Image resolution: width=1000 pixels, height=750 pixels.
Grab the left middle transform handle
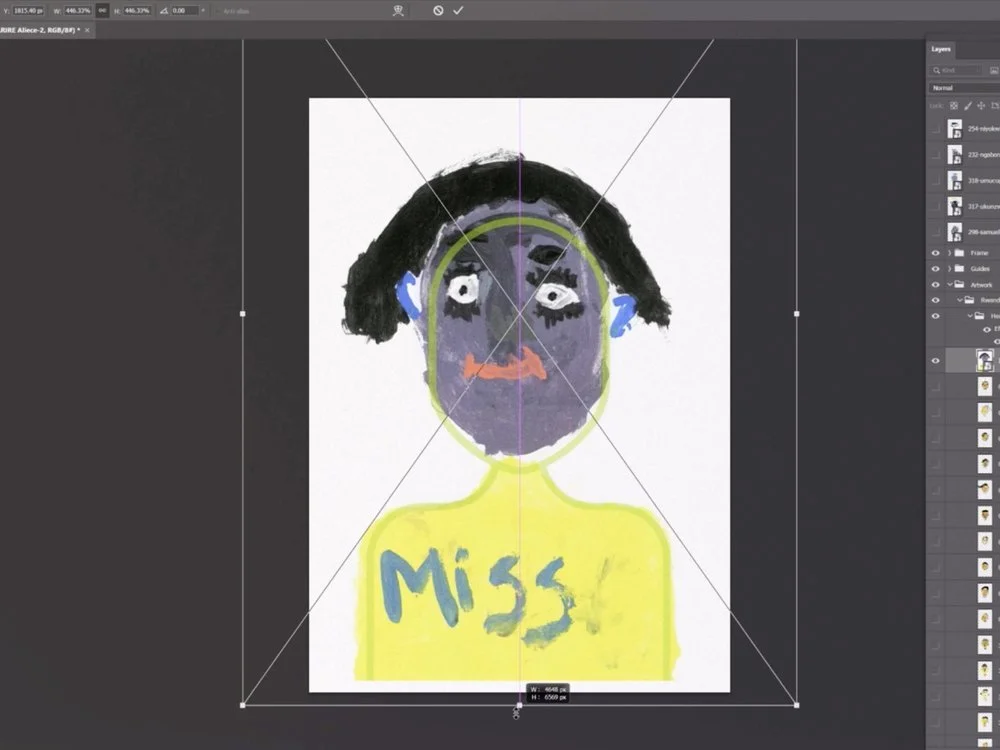pos(242,314)
